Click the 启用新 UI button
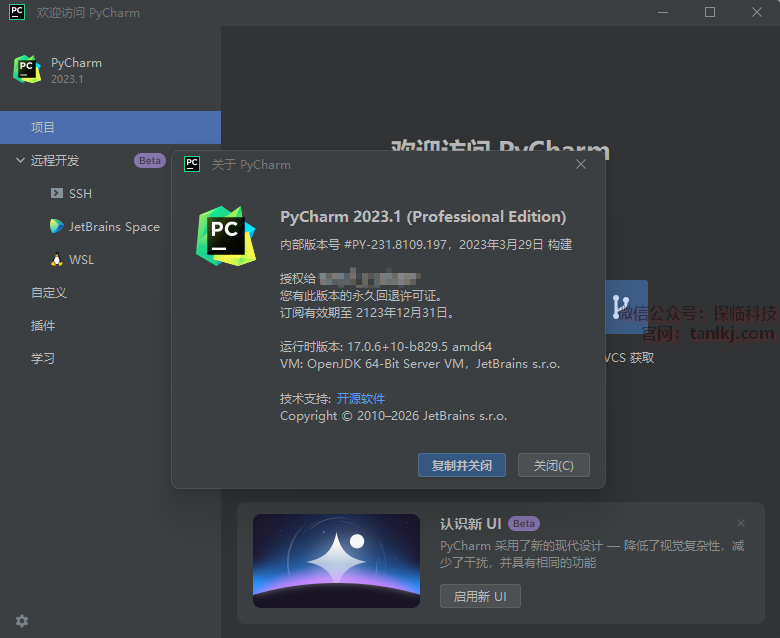Image resolution: width=780 pixels, height=638 pixels. pyautogui.click(x=480, y=597)
